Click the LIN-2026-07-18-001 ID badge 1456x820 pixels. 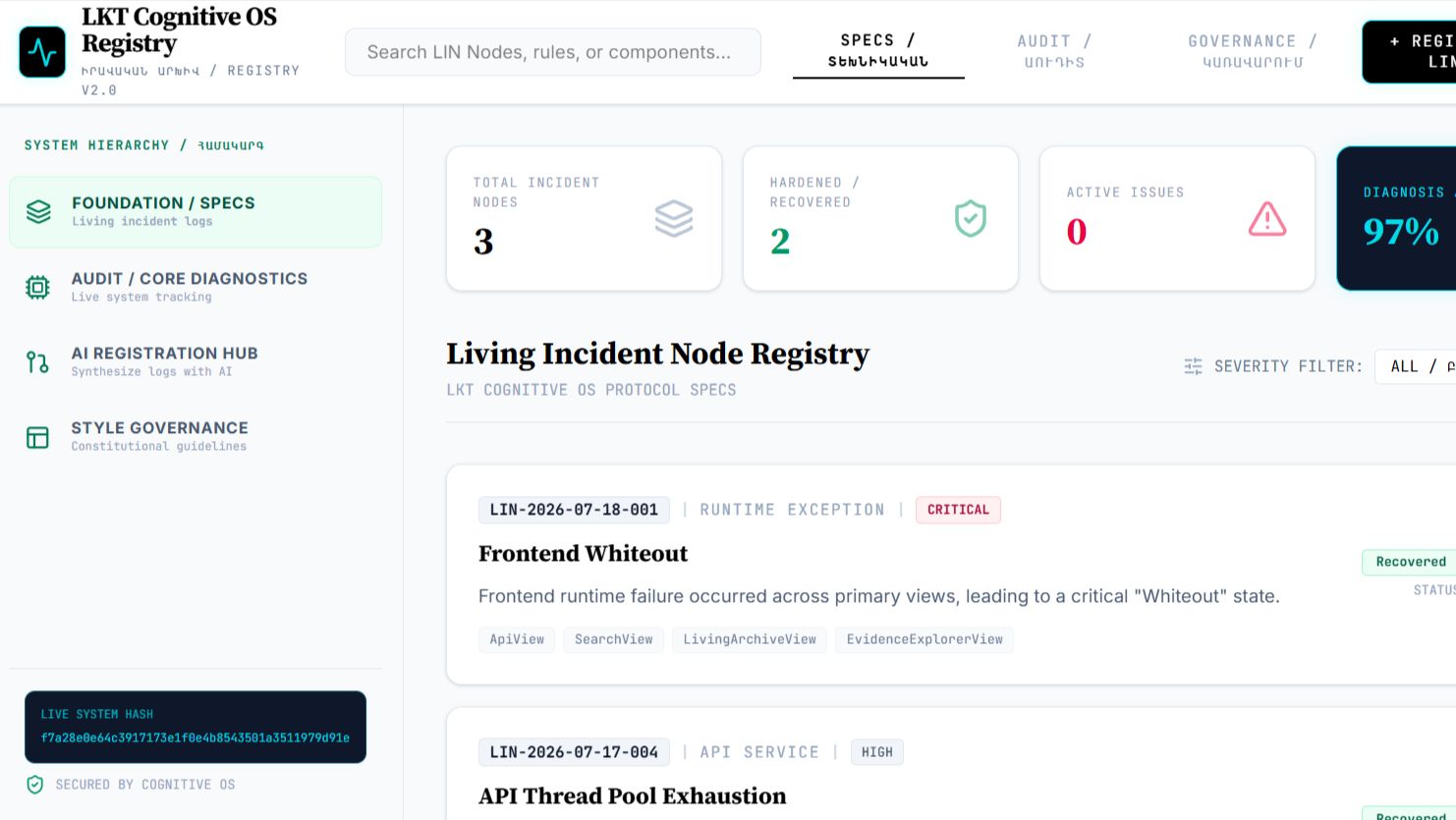point(574,510)
